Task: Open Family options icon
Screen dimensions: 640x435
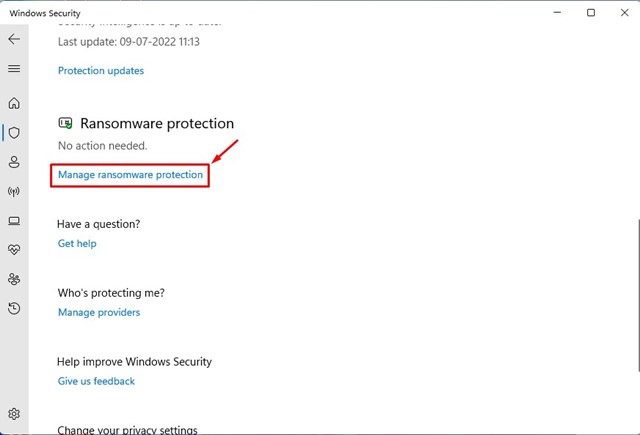Action: click(x=14, y=279)
